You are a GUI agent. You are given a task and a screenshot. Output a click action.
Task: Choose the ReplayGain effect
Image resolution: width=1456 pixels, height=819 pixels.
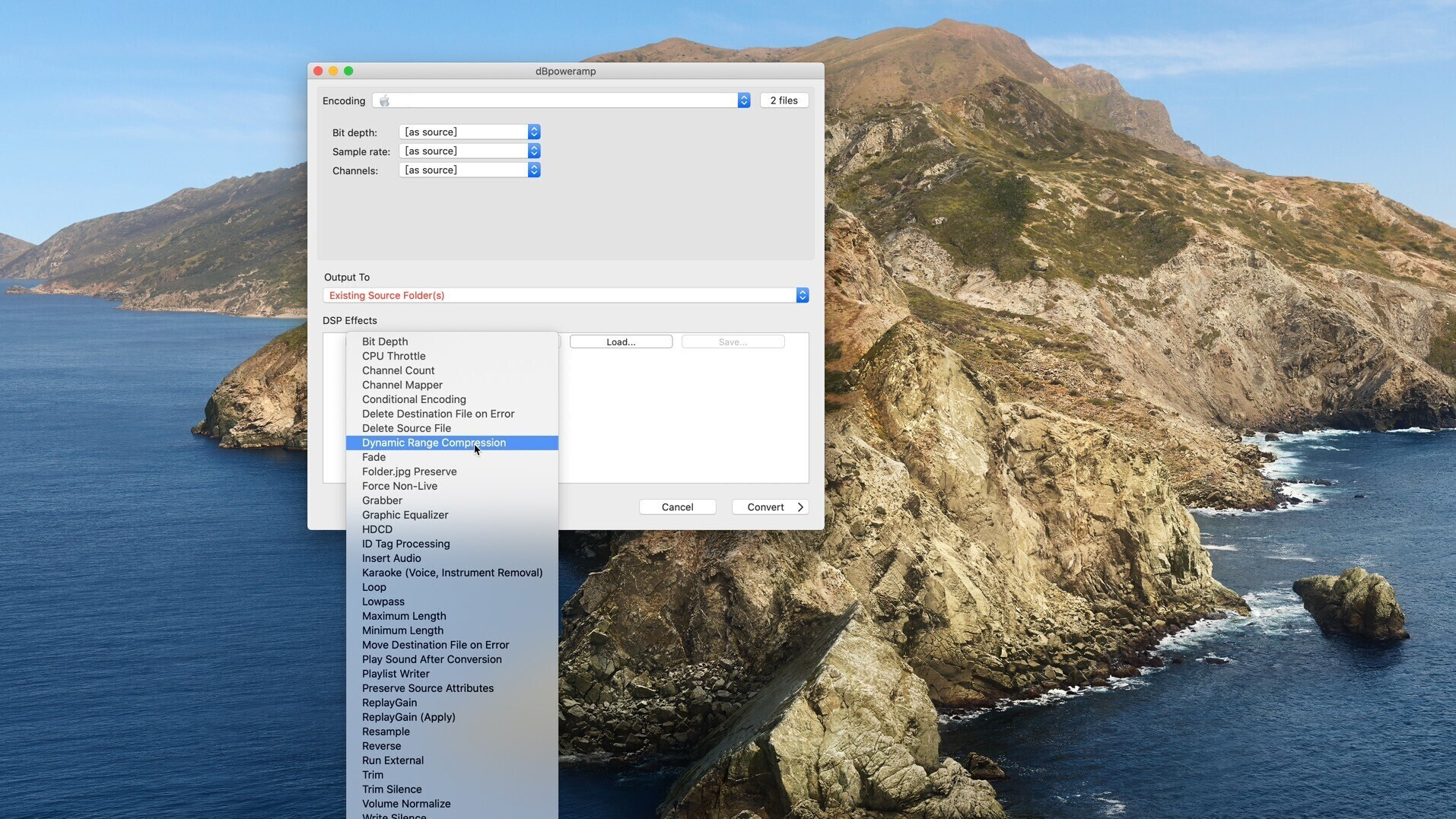coord(452,703)
